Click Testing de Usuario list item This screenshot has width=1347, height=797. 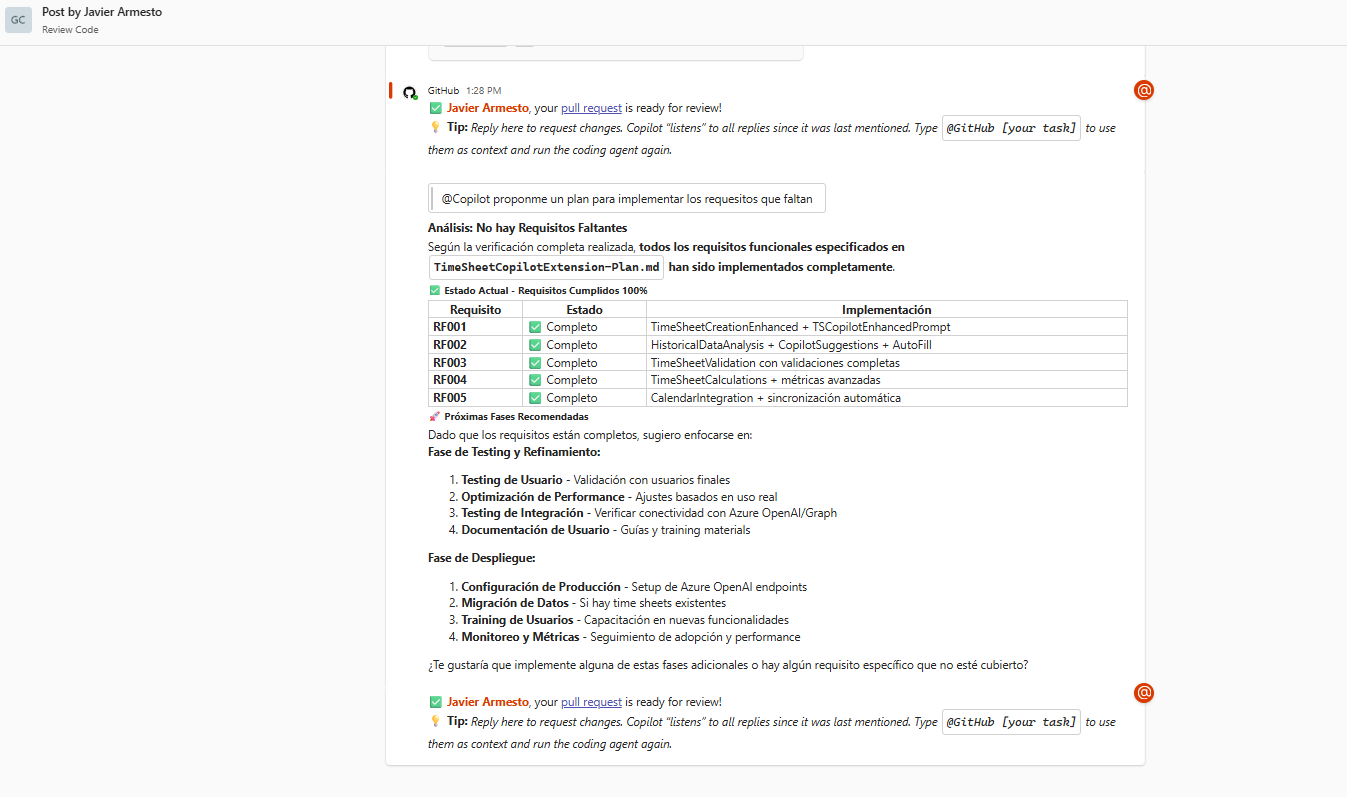596,480
